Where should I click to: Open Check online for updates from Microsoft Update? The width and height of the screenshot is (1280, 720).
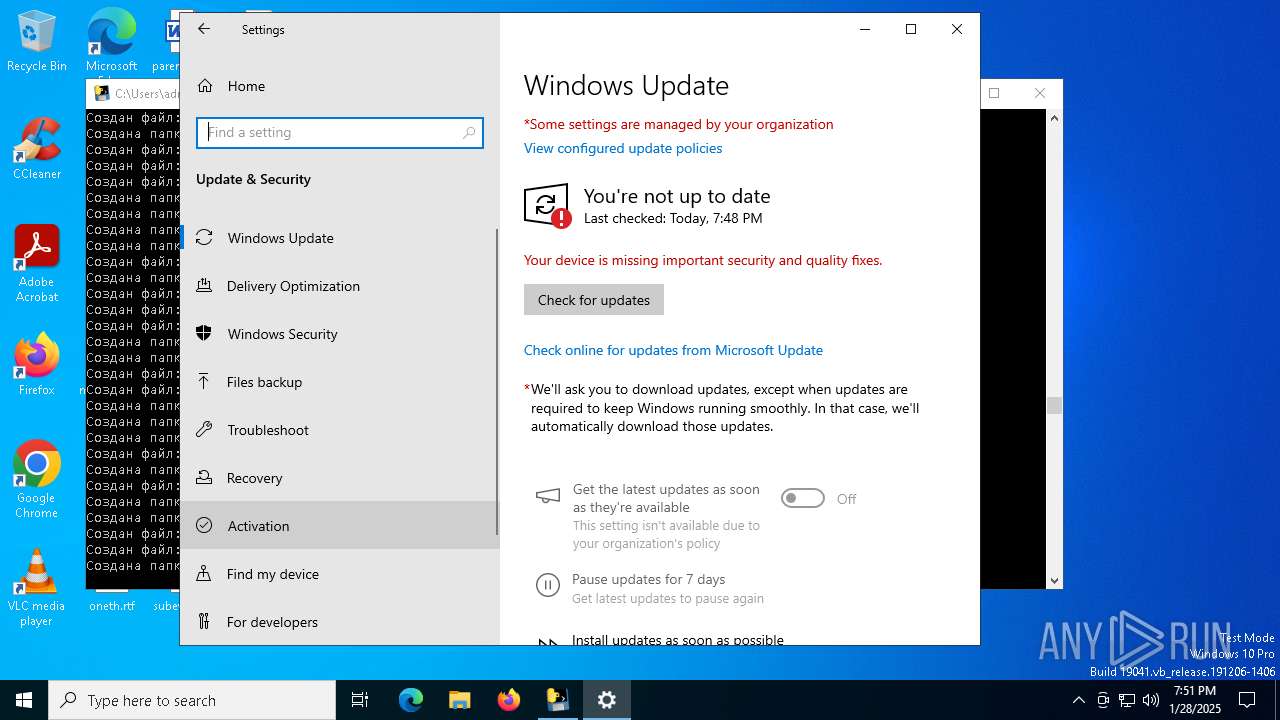click(673, 350)
